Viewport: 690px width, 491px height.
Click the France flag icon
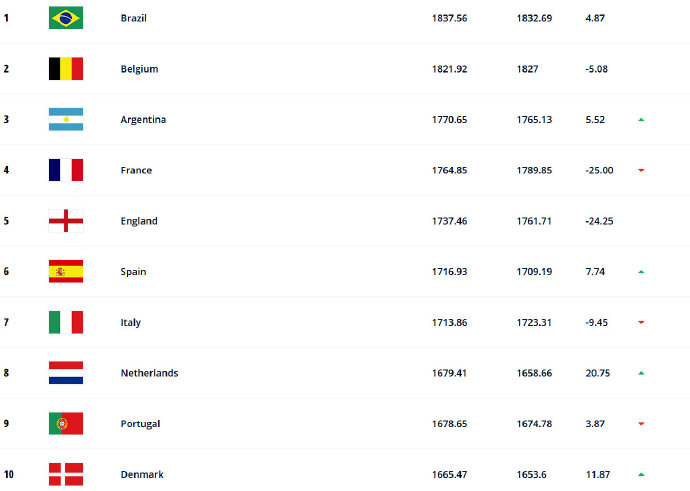click(66, 170)
